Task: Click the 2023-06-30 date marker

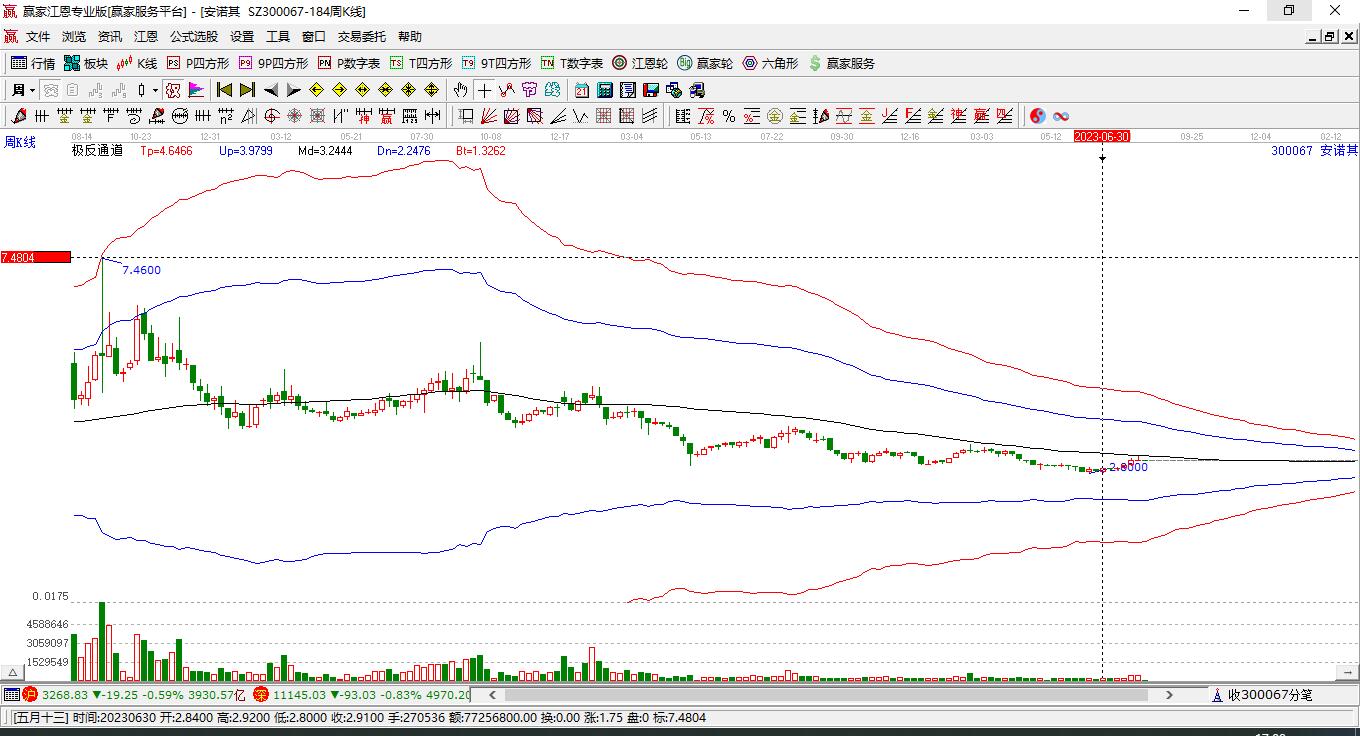Action: [1102, 136]
